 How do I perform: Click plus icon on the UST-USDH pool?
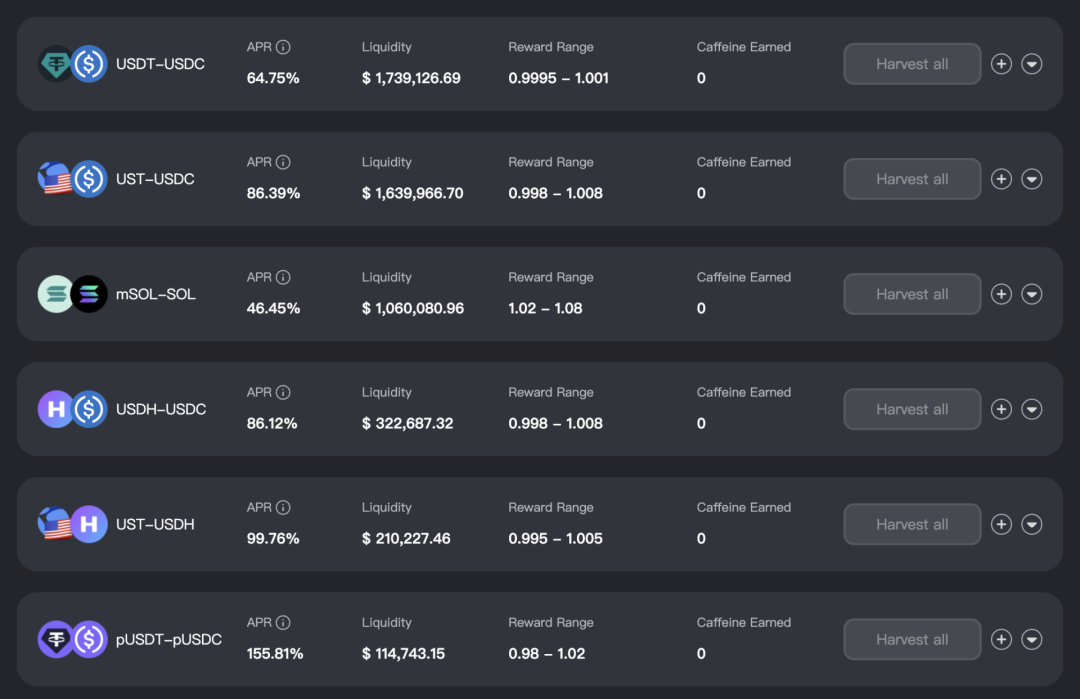coord(1001,524)
